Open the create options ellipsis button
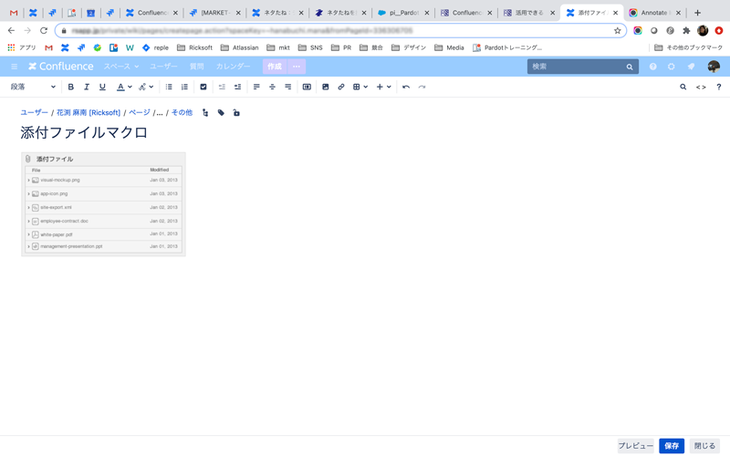 tap(297, 67)
